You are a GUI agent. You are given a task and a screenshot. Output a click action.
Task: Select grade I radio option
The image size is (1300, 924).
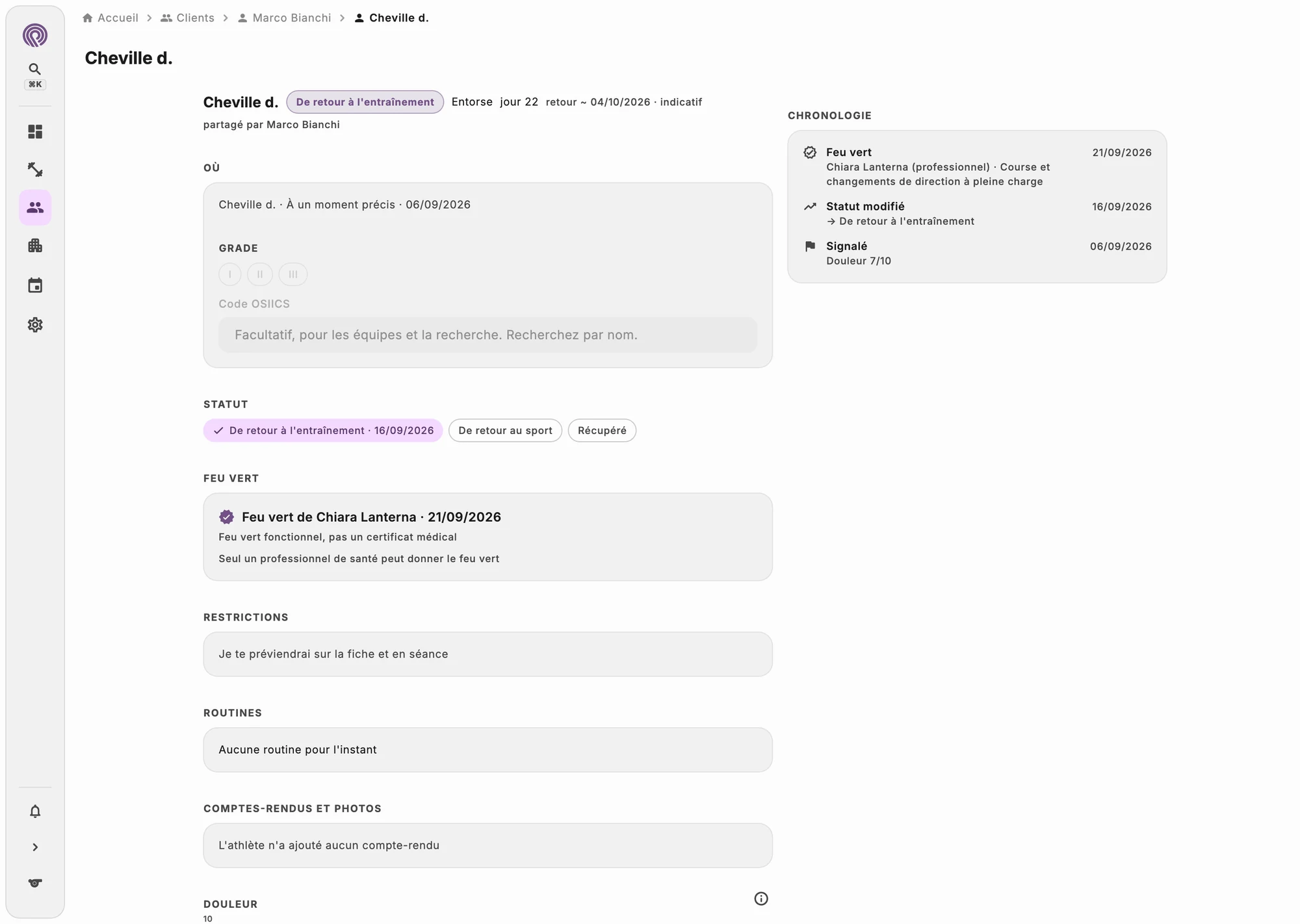230,274
